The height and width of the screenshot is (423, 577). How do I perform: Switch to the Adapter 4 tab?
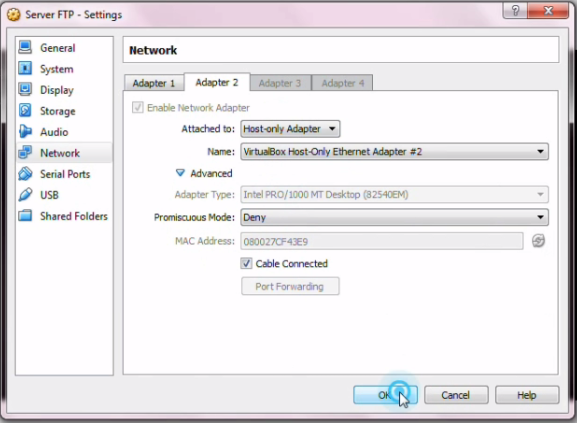(x=343, y=83)
